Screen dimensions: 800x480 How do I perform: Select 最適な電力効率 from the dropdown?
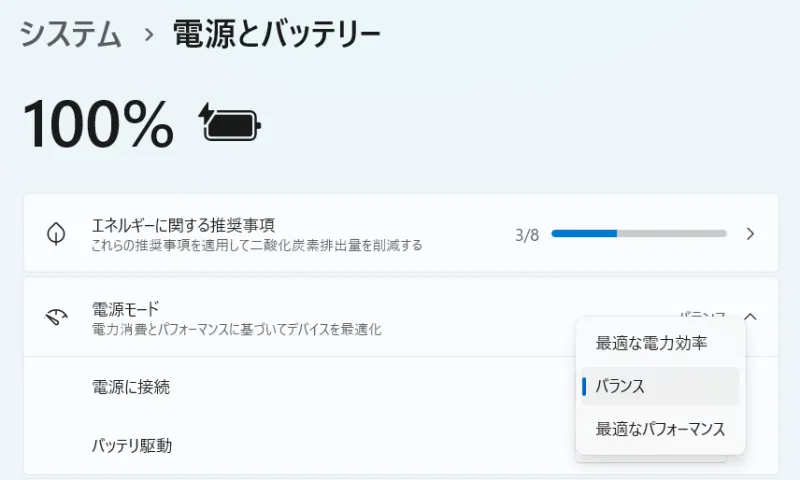tap(652, 343)
